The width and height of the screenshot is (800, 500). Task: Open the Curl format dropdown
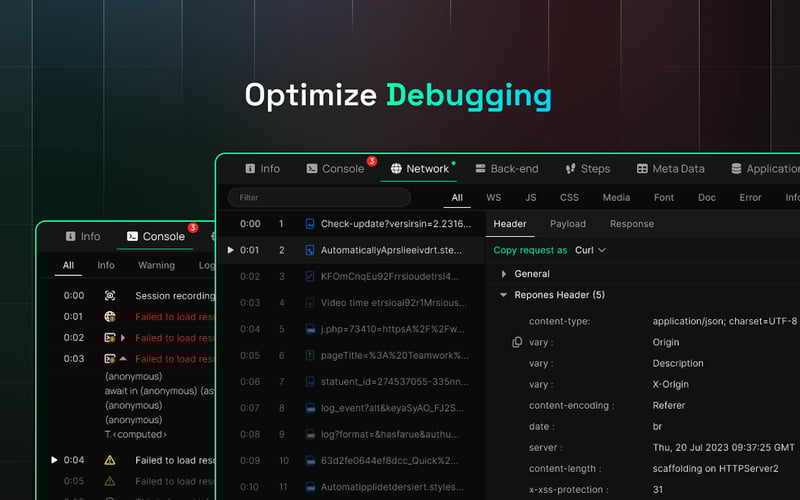click(x=590, y=250)
